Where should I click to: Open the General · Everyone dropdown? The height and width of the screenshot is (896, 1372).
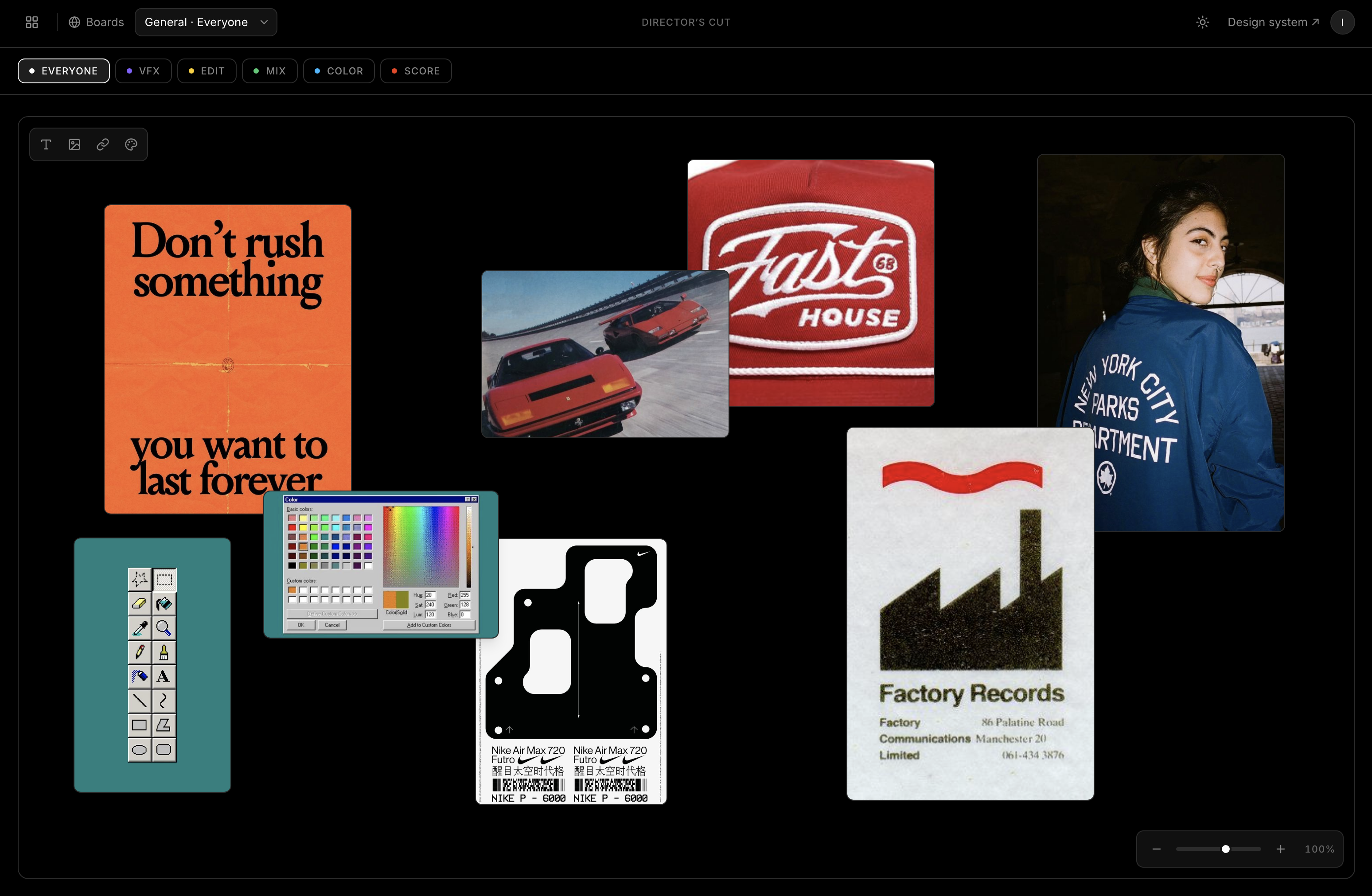[x=206, y=22]
